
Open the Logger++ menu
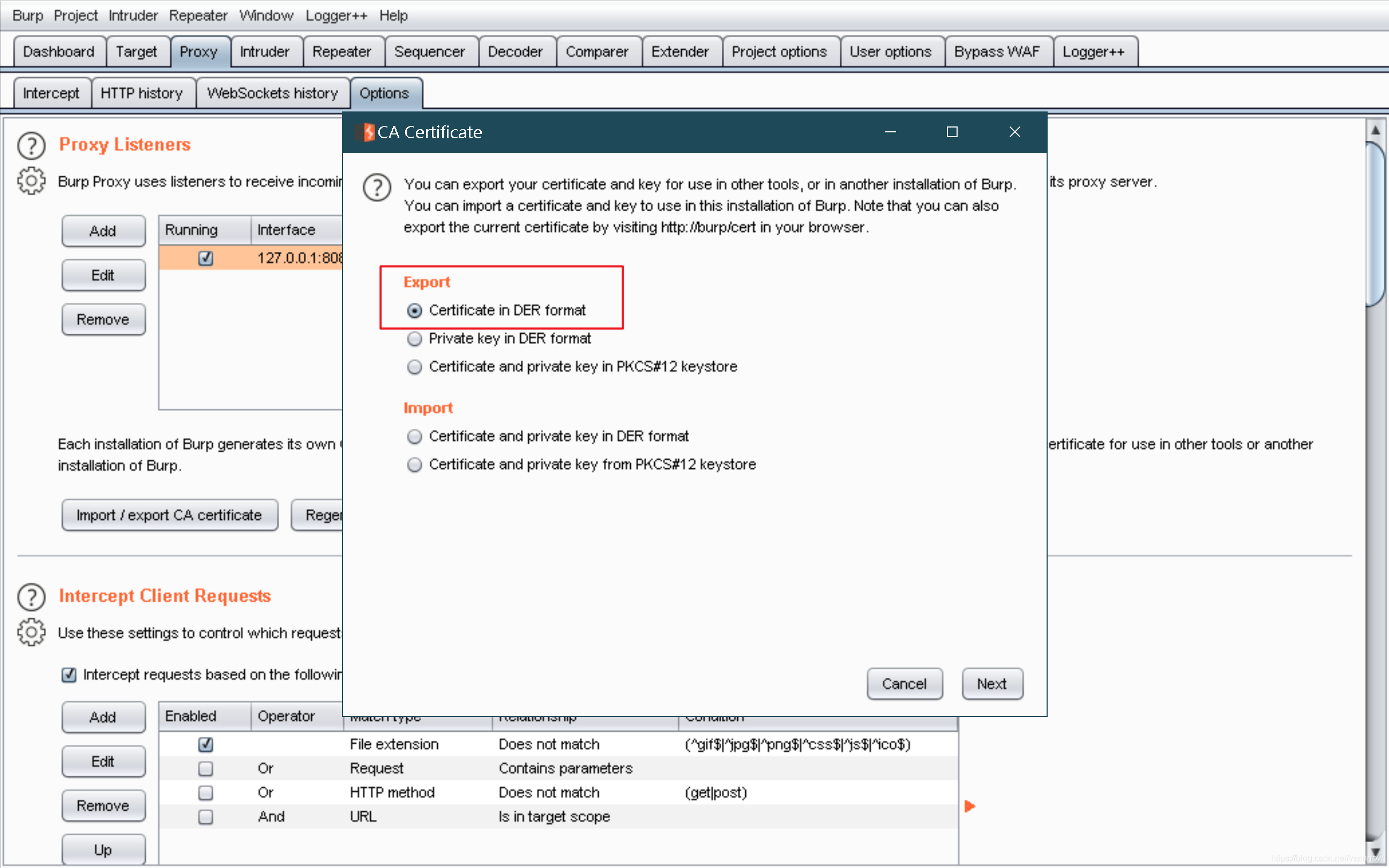[336, 16]
